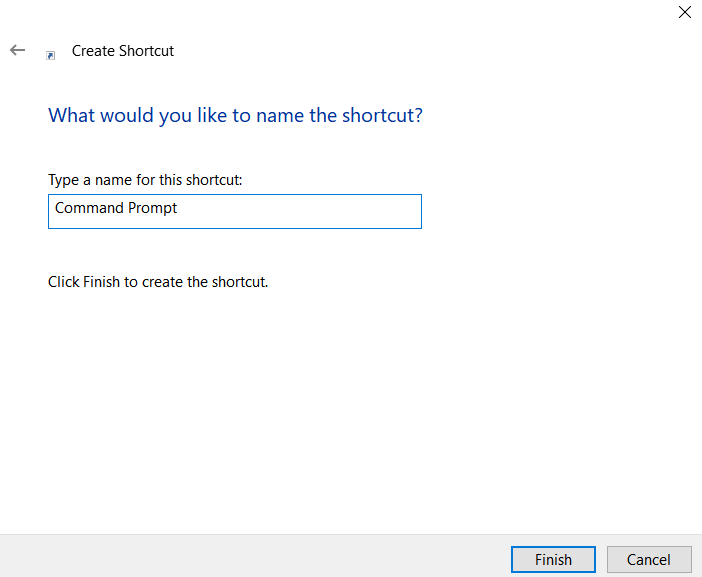Close the Create Shortcut dialog

point(684,13)
